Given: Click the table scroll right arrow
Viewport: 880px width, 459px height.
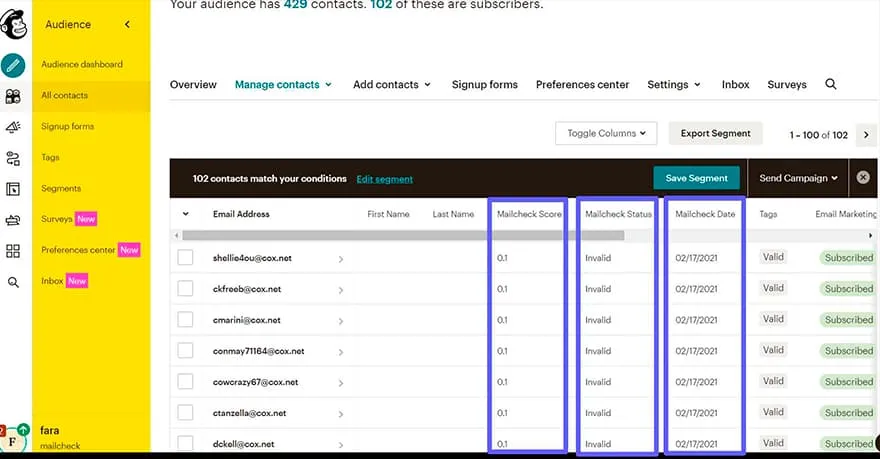Looking at the screenshot, I should 870,236.
